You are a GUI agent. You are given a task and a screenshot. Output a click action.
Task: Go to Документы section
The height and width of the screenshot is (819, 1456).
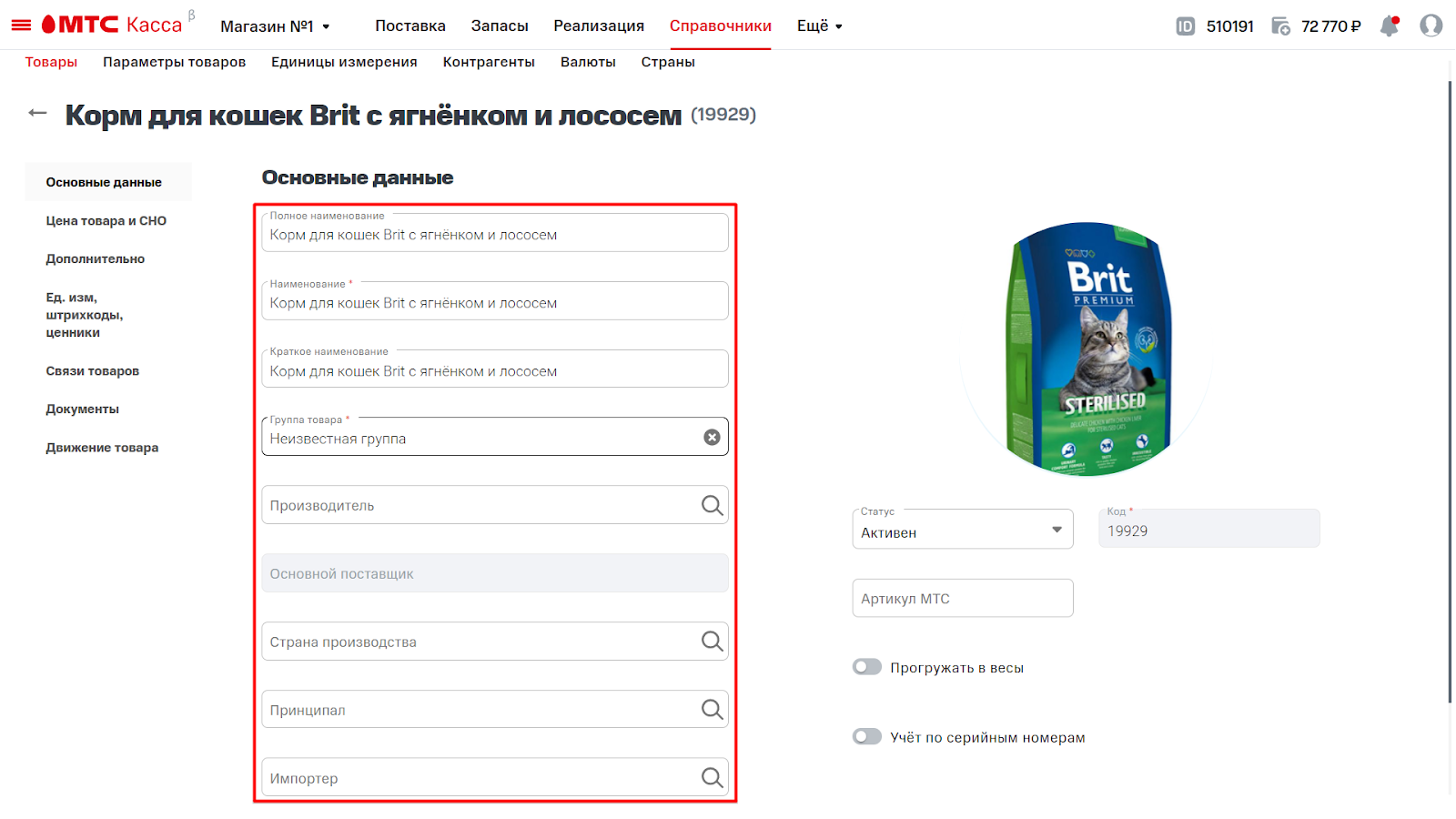point(83,409)
